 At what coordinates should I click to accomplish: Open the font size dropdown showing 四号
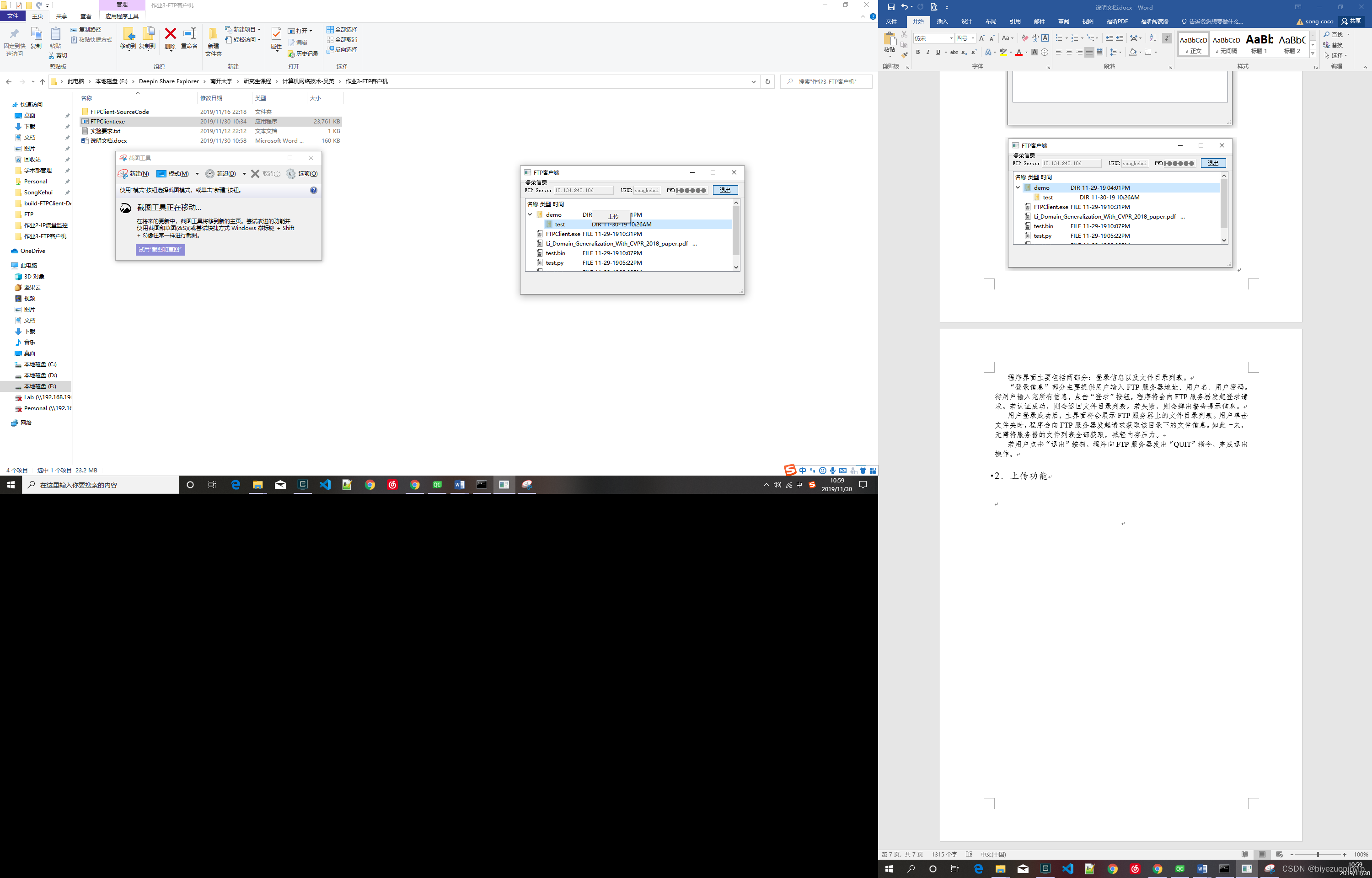[x=973, y=38]
